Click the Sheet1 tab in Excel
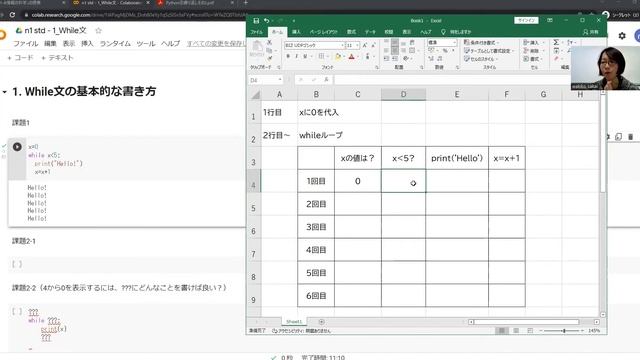This screenshot has width=640, height=360. pos(294,322)
